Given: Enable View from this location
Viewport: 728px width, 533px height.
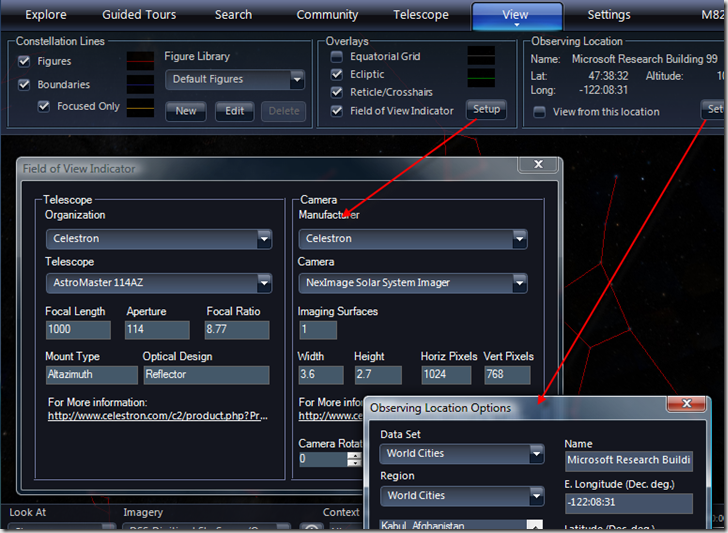Looking at the screenshot, I should coord(539,112).
